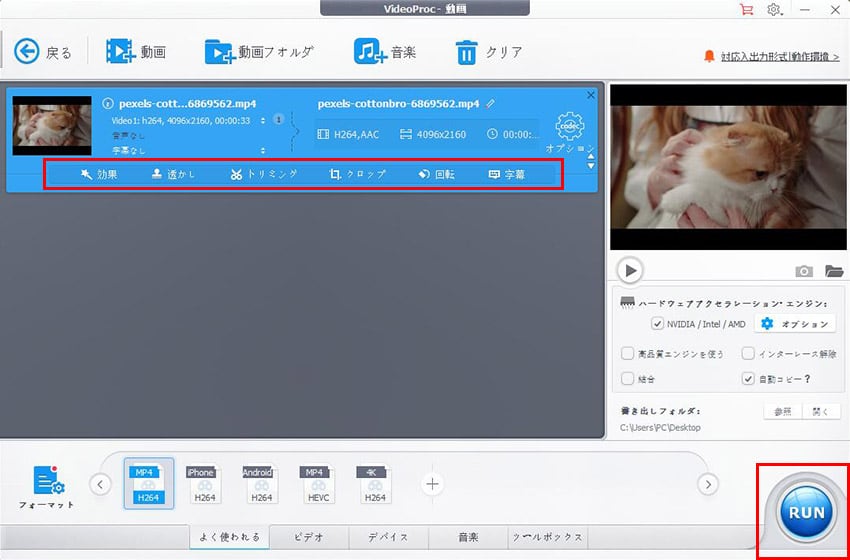Screen dimensions: 850x560
Task: Open codec オプション settings
Action: (570, 132)
